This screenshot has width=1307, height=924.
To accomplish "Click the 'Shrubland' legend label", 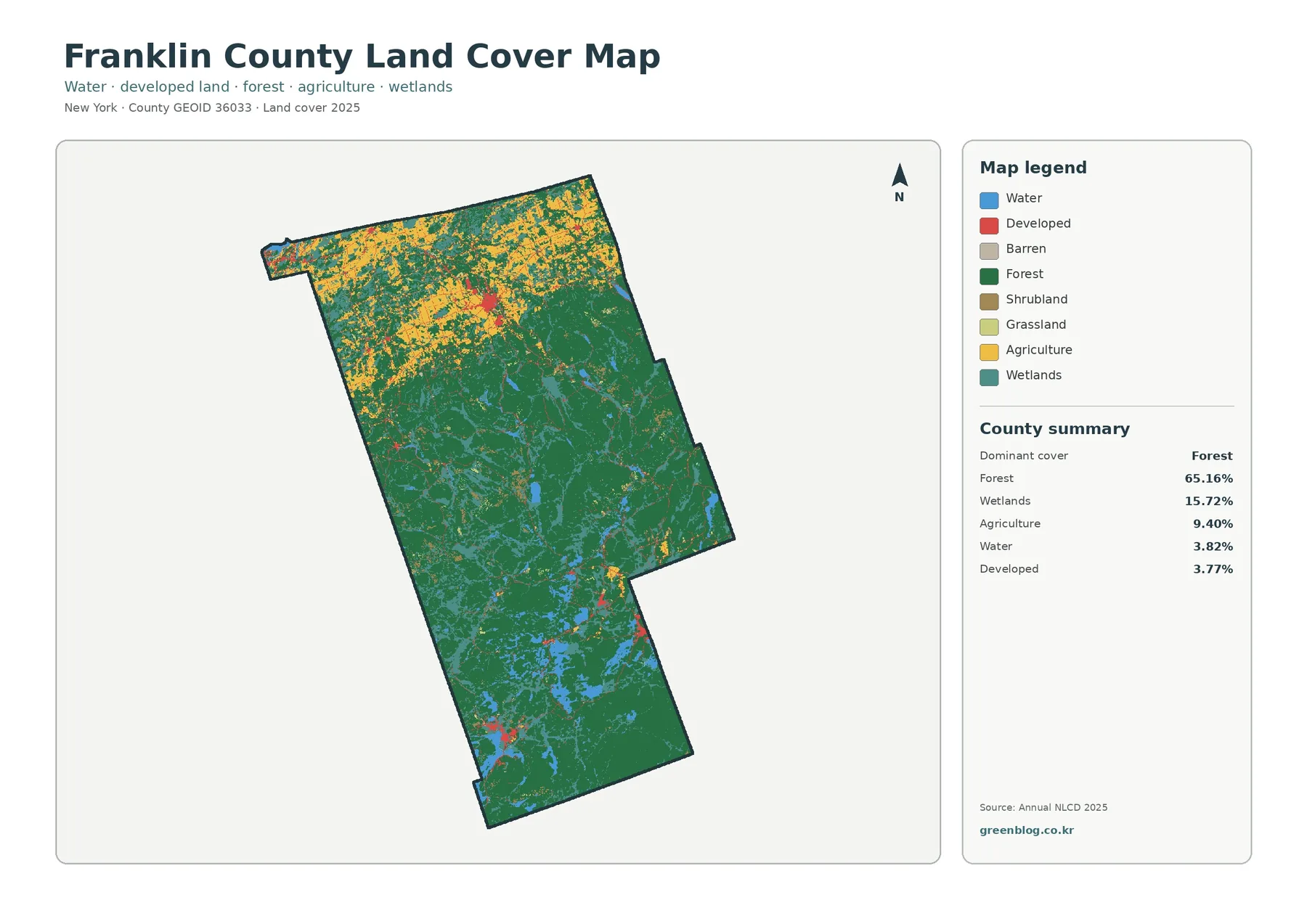I will [x=1036, y=299].
